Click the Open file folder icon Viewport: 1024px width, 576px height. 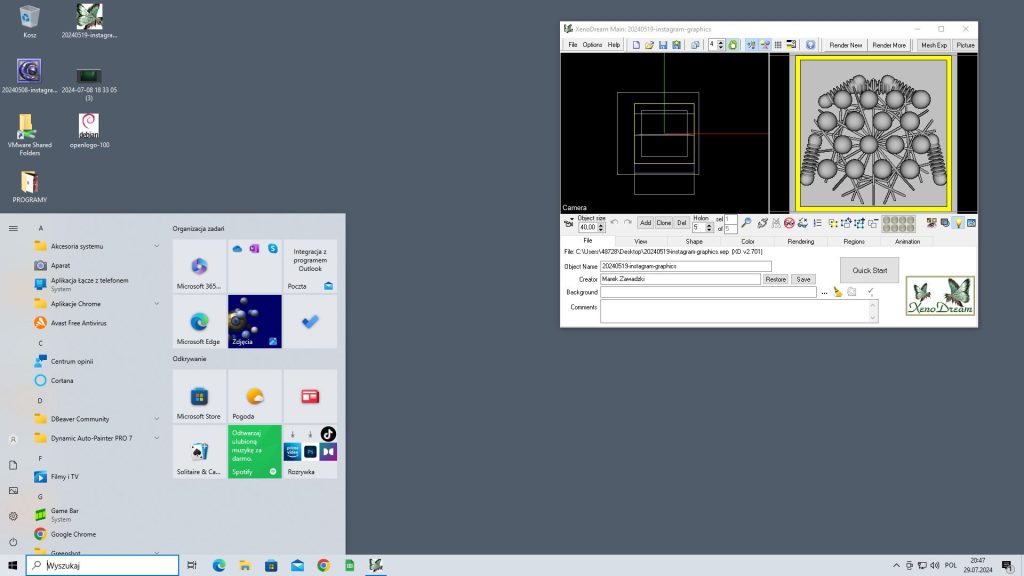[x=649, y=45]
